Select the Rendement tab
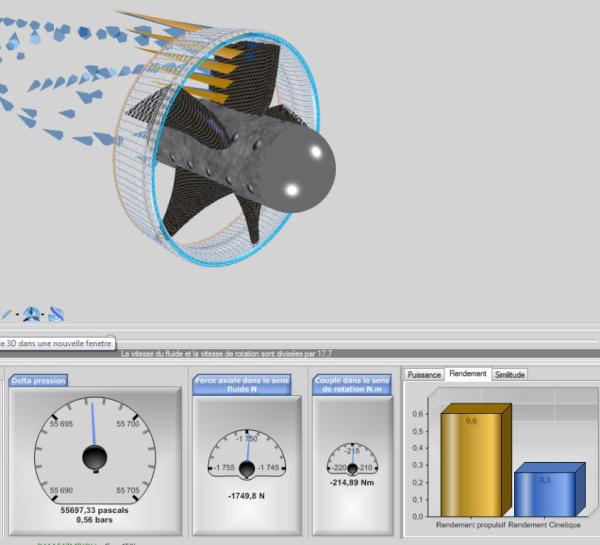The width and height of the screenshot is (600, 545). (x=468, y=374)
